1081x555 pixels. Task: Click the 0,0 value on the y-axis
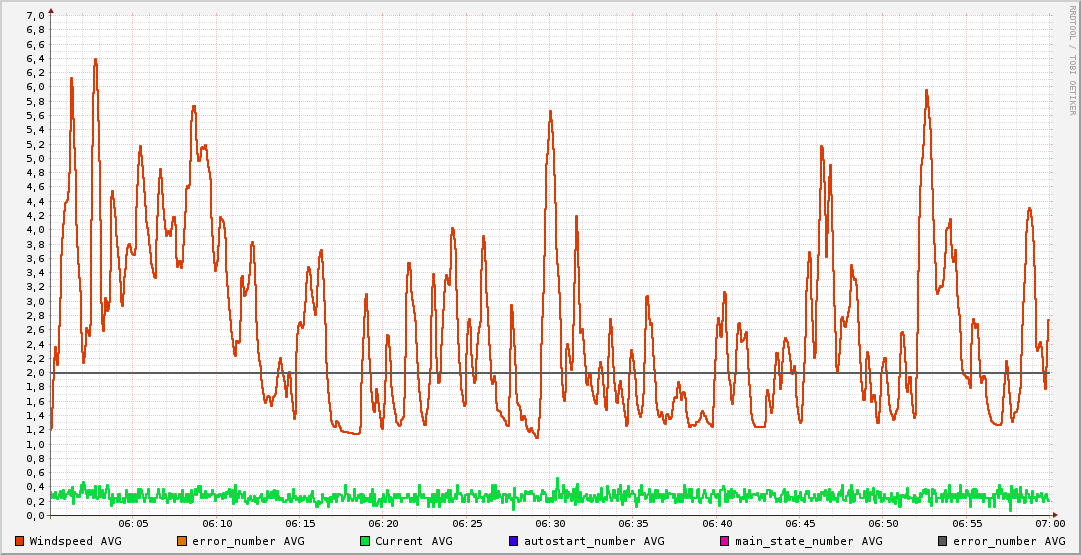click(x=34, y=516)
